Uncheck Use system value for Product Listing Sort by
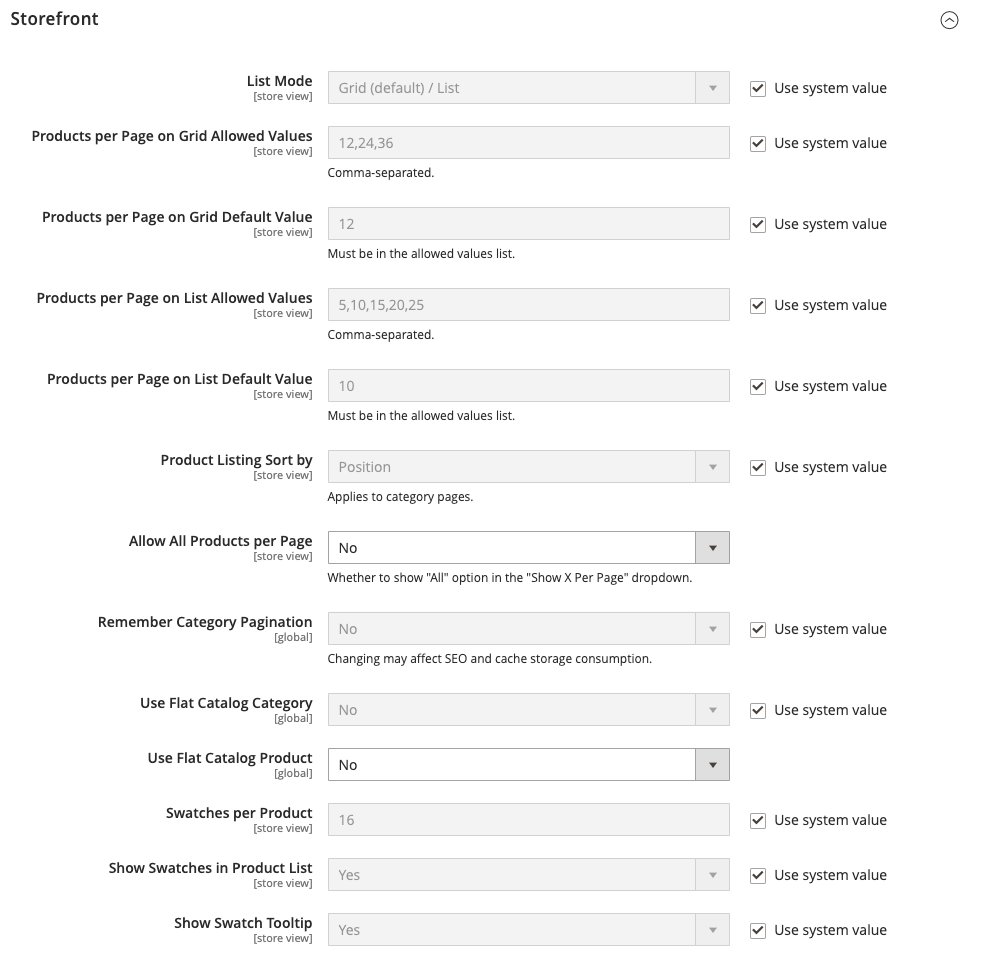Image resolution: width=985 pixels, height=966 pixels. point(757,466)
